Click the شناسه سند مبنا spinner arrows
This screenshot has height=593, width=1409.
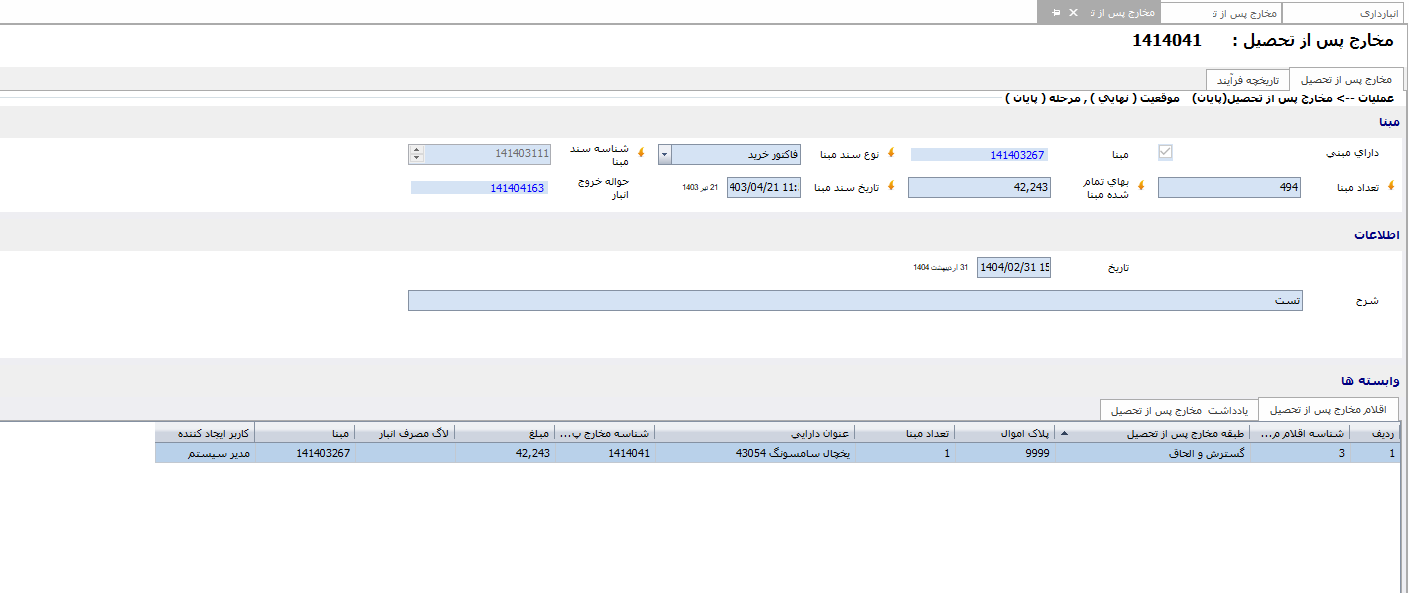click(x=416, y=154)
